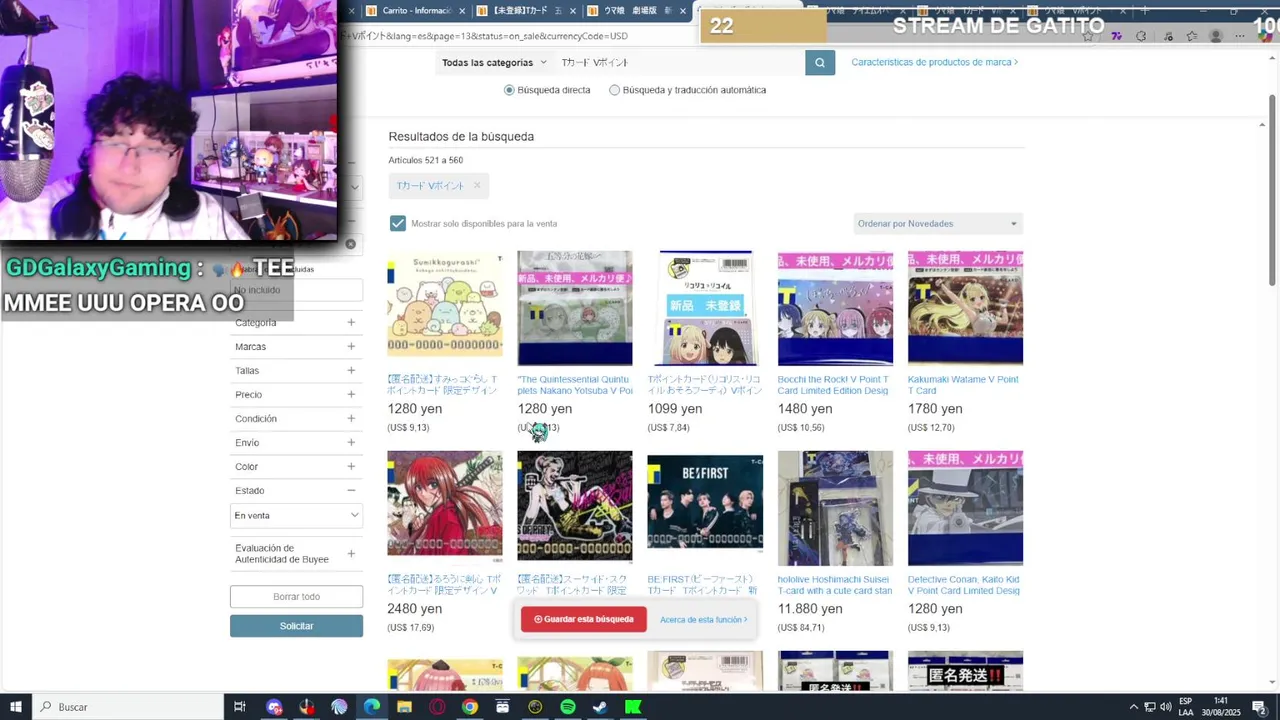
Task: Open the notification center icon
Action: pos(1260,707)
